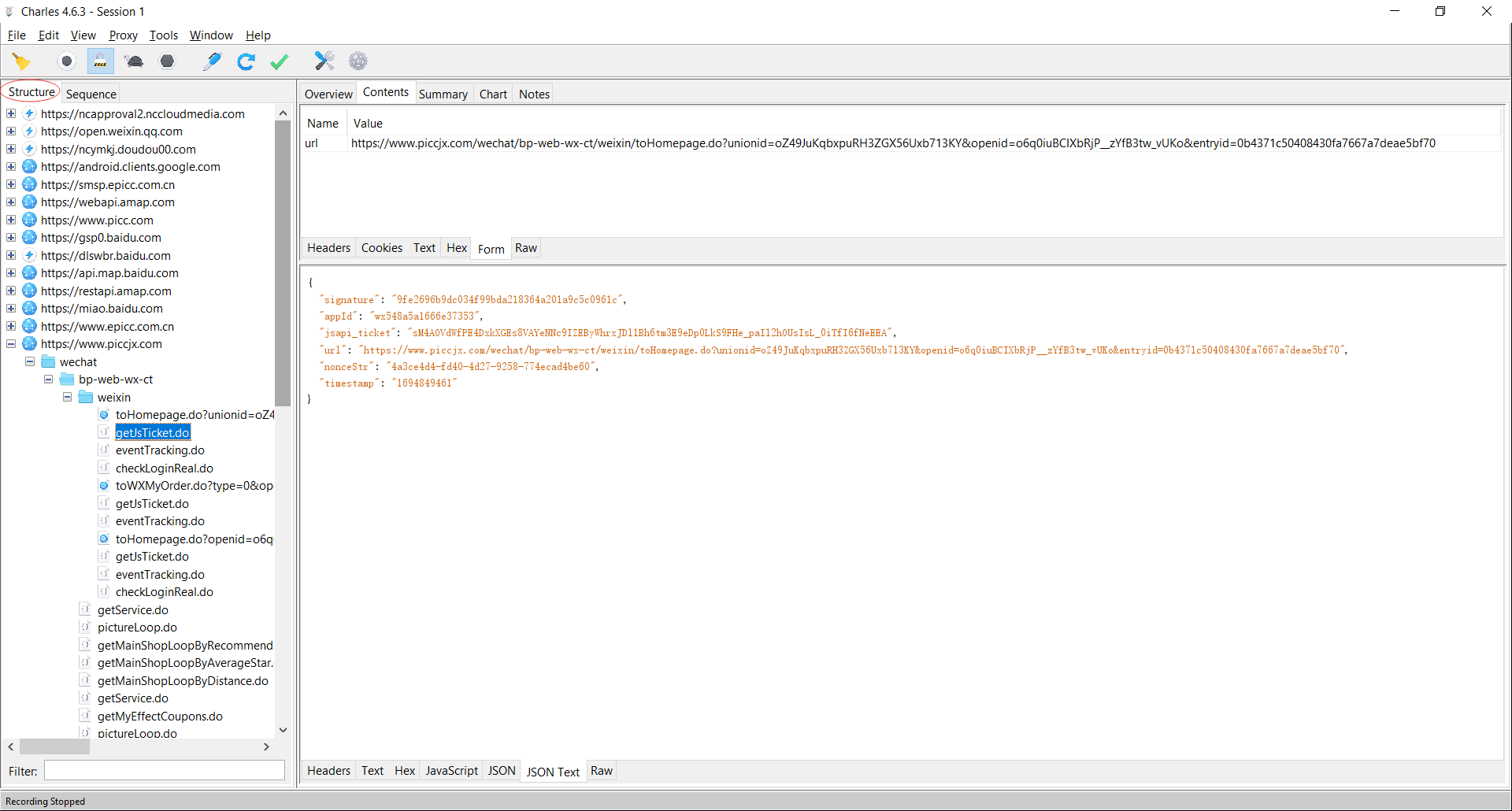Click the document icon beside getMainShopLoopByDistance.do
This screenshot has width=1512, height=811.
coord(85,681)
